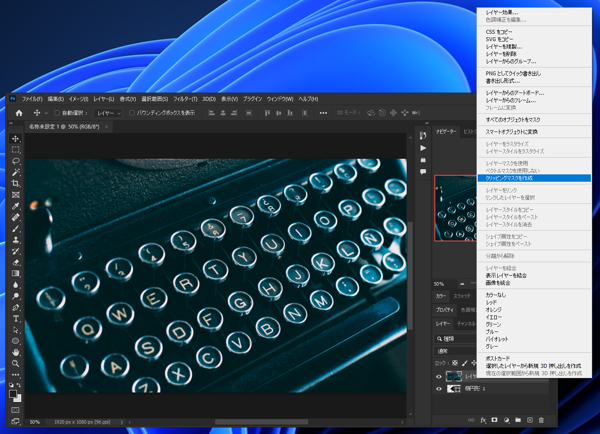
Task: Click the Home icon in options bar
Action: 19,113
